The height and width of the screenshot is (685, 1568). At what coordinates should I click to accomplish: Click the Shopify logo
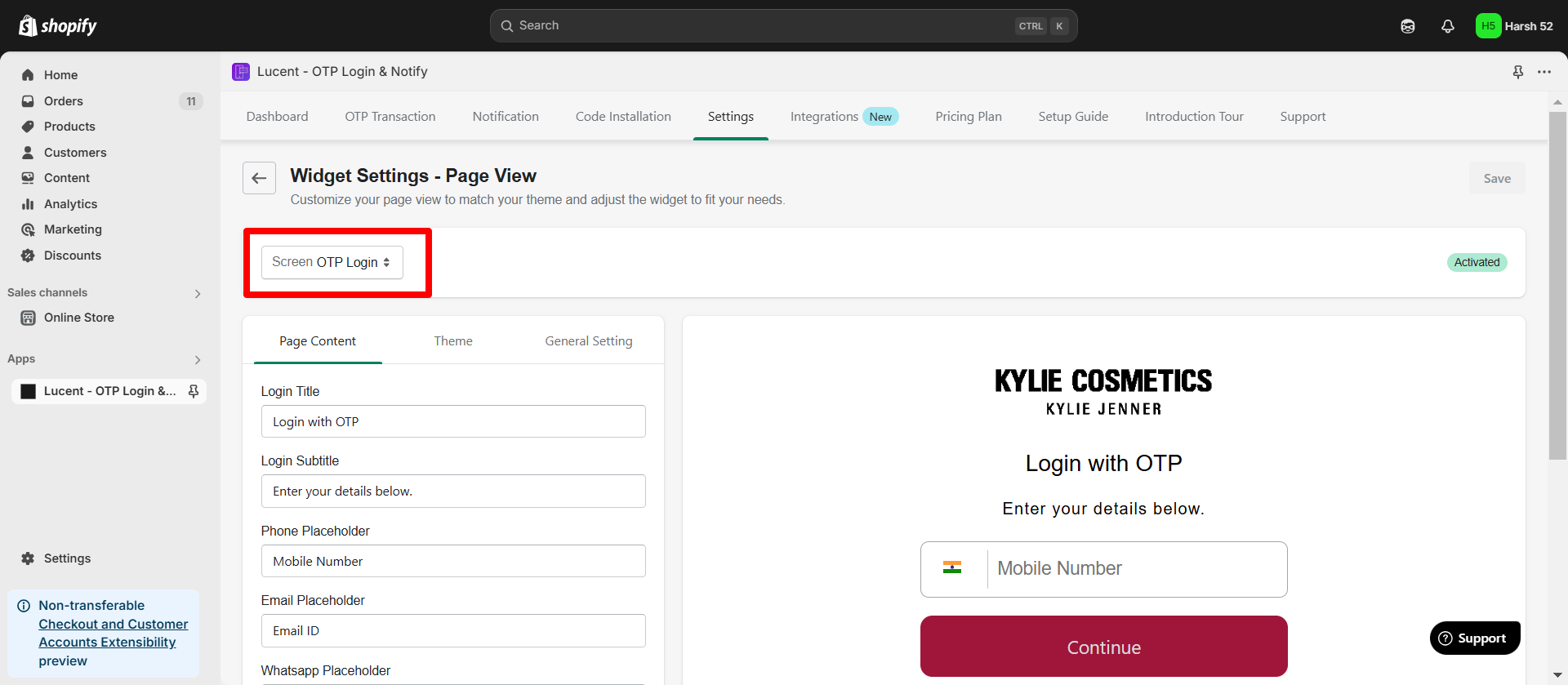(57, 26)
